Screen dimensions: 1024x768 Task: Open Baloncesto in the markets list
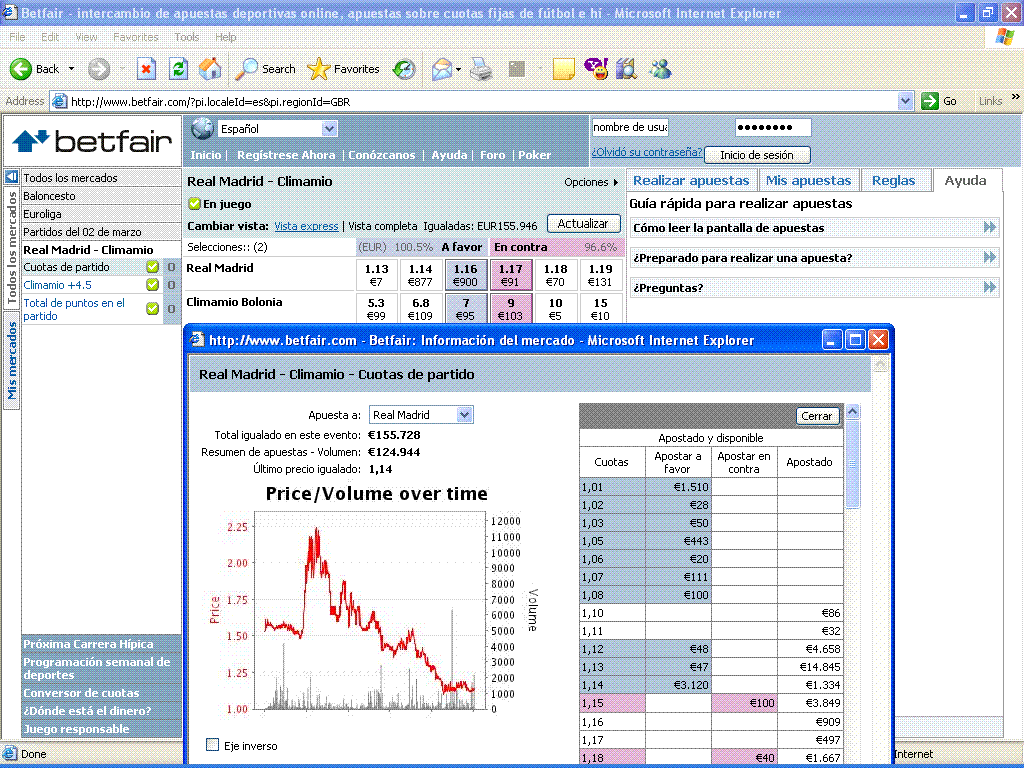[49, 195]
